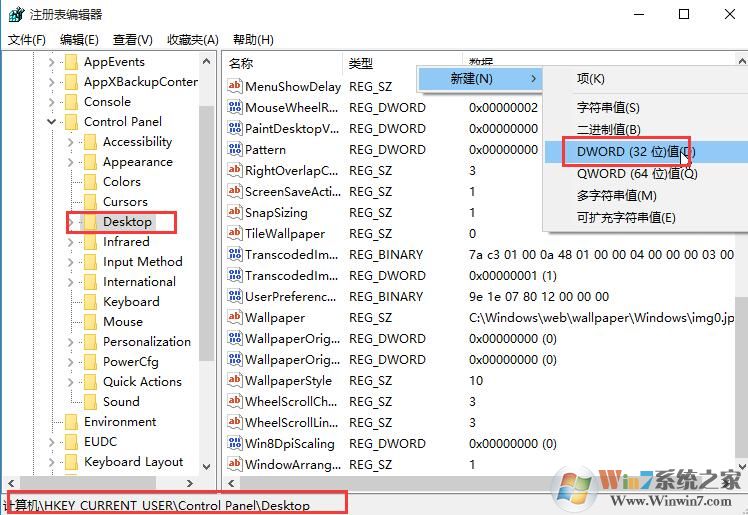Expand the AppEvents tree node
This screenshot has width=748, height=515.
(x=52, y=62)
